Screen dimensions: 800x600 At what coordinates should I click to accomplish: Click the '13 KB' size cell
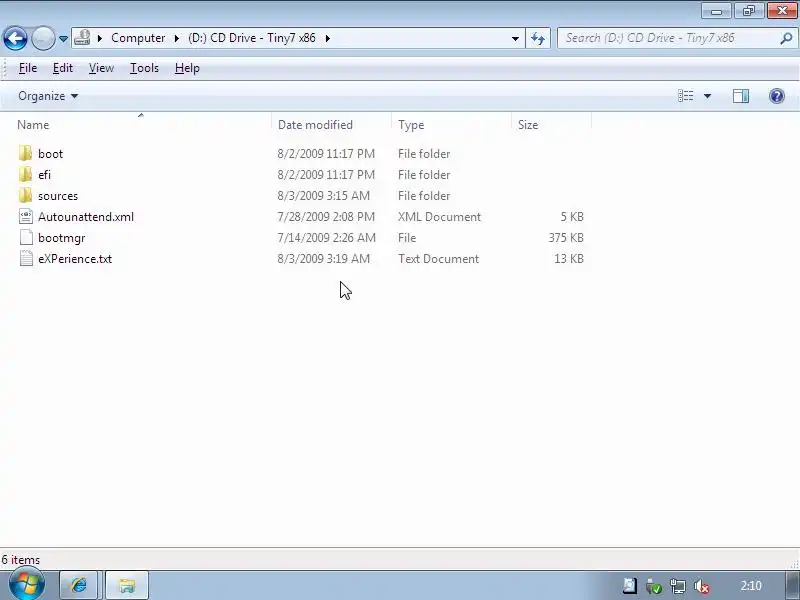pos(568,259)
